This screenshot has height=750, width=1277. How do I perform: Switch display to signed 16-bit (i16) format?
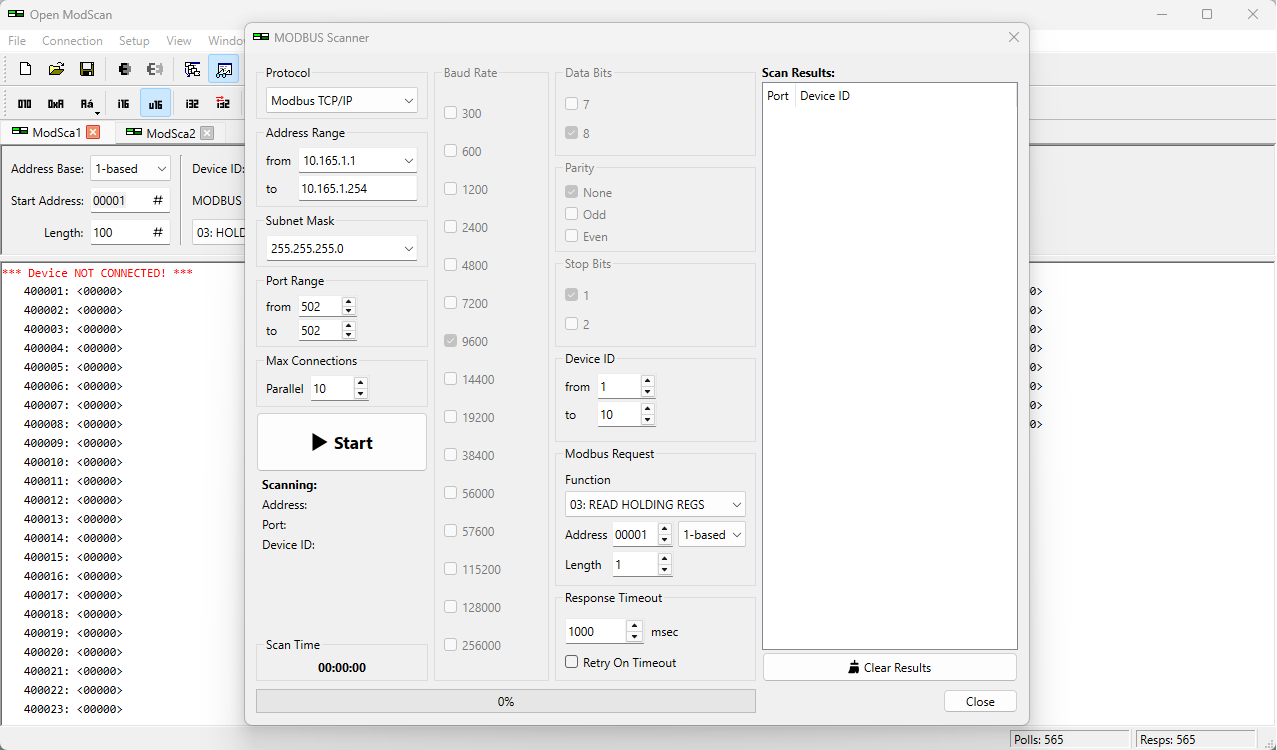click(122, 103)
